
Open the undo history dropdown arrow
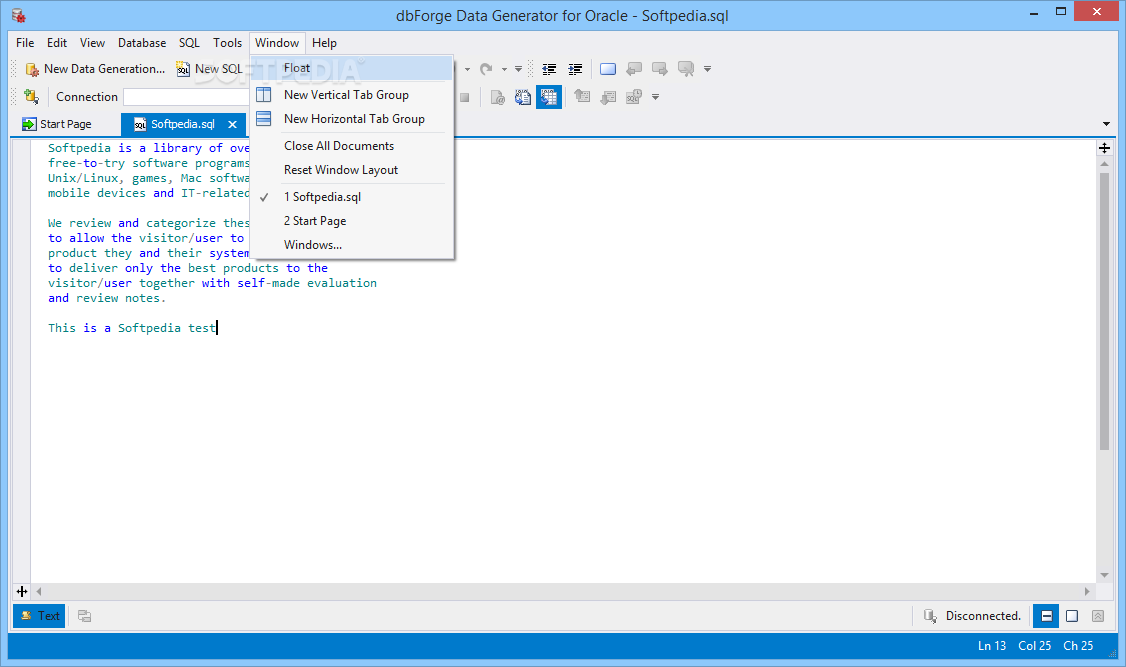tap(467, 70)
